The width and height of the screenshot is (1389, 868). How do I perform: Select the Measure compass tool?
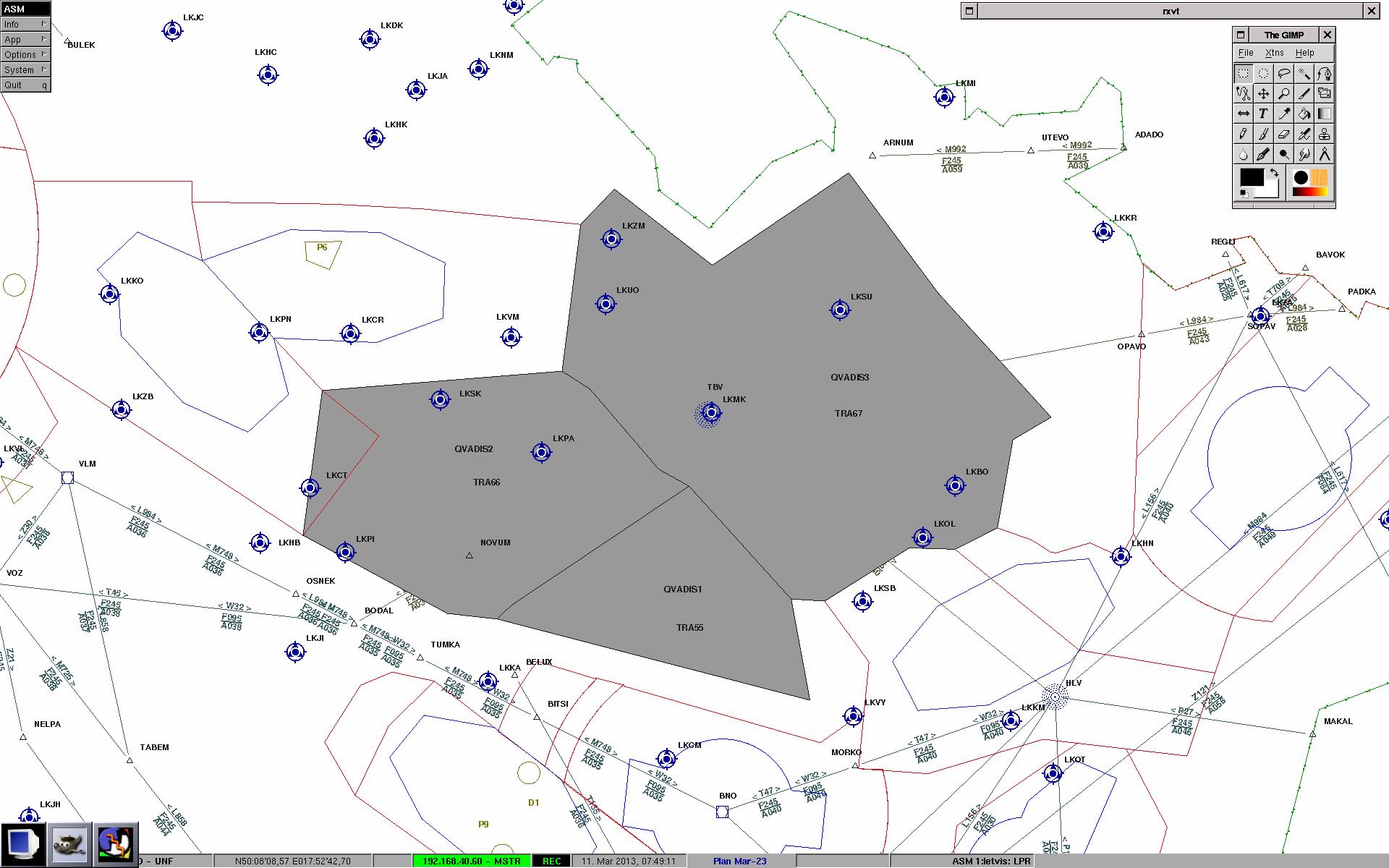pos(1324,154)
